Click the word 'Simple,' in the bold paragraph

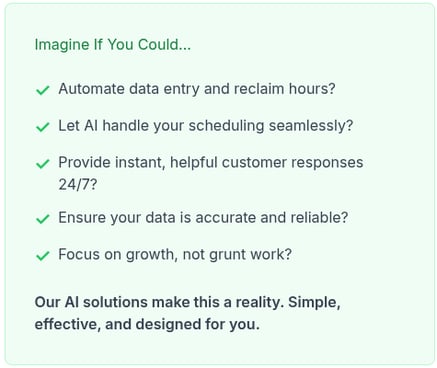[314, 303]
